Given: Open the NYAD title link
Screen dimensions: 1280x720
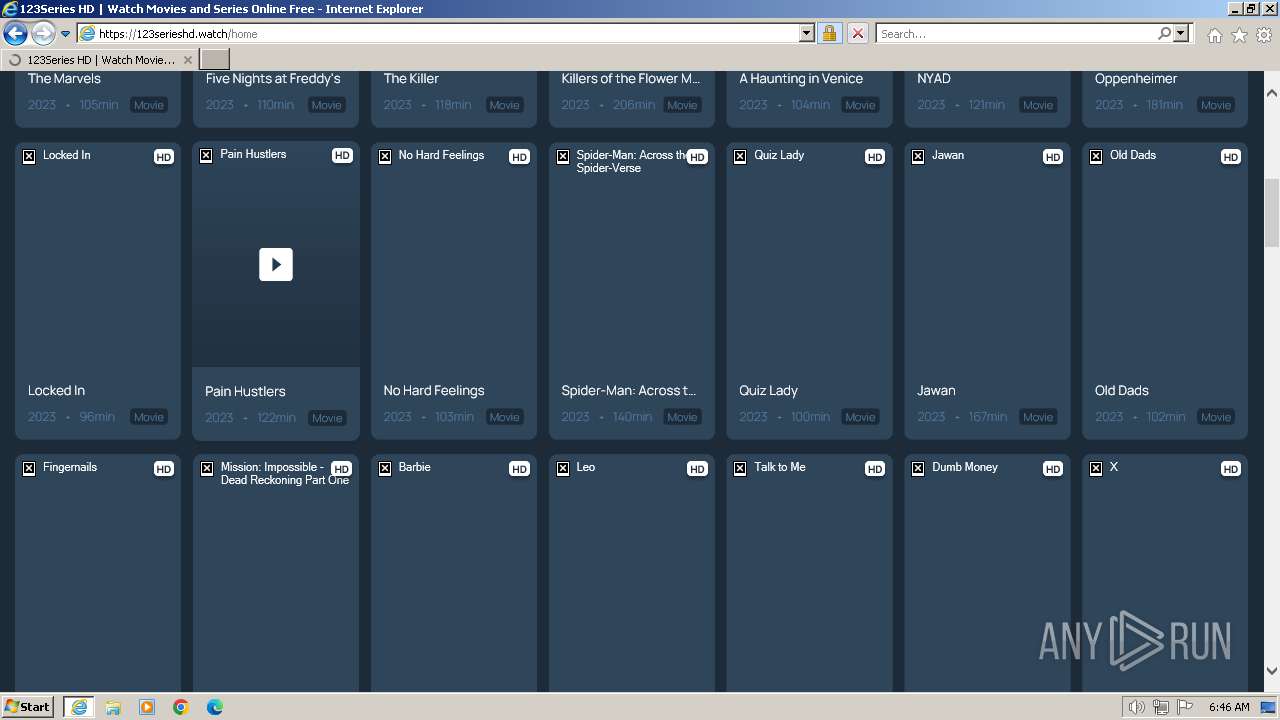Looking at the screenshot, I should coord(934,78).
